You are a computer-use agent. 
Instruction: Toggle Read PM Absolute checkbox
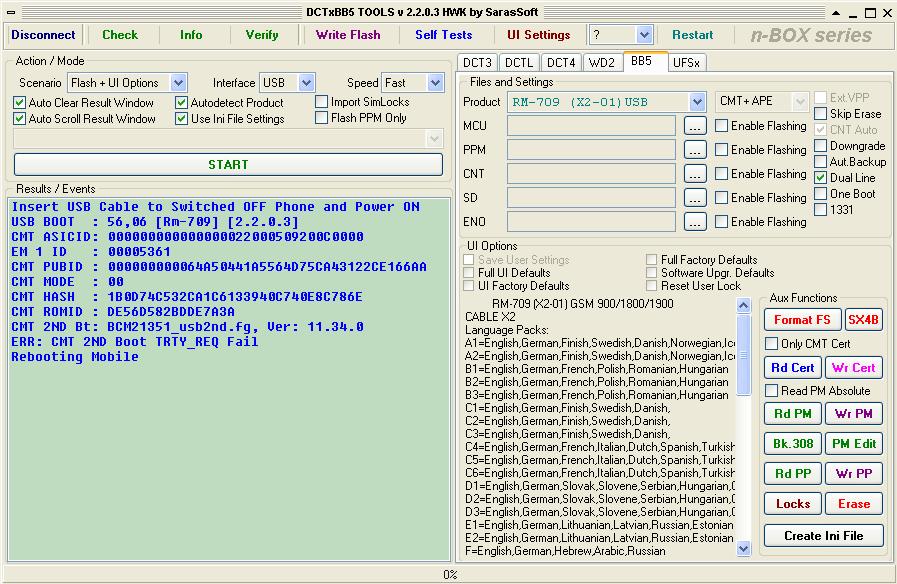coord(771,391)
